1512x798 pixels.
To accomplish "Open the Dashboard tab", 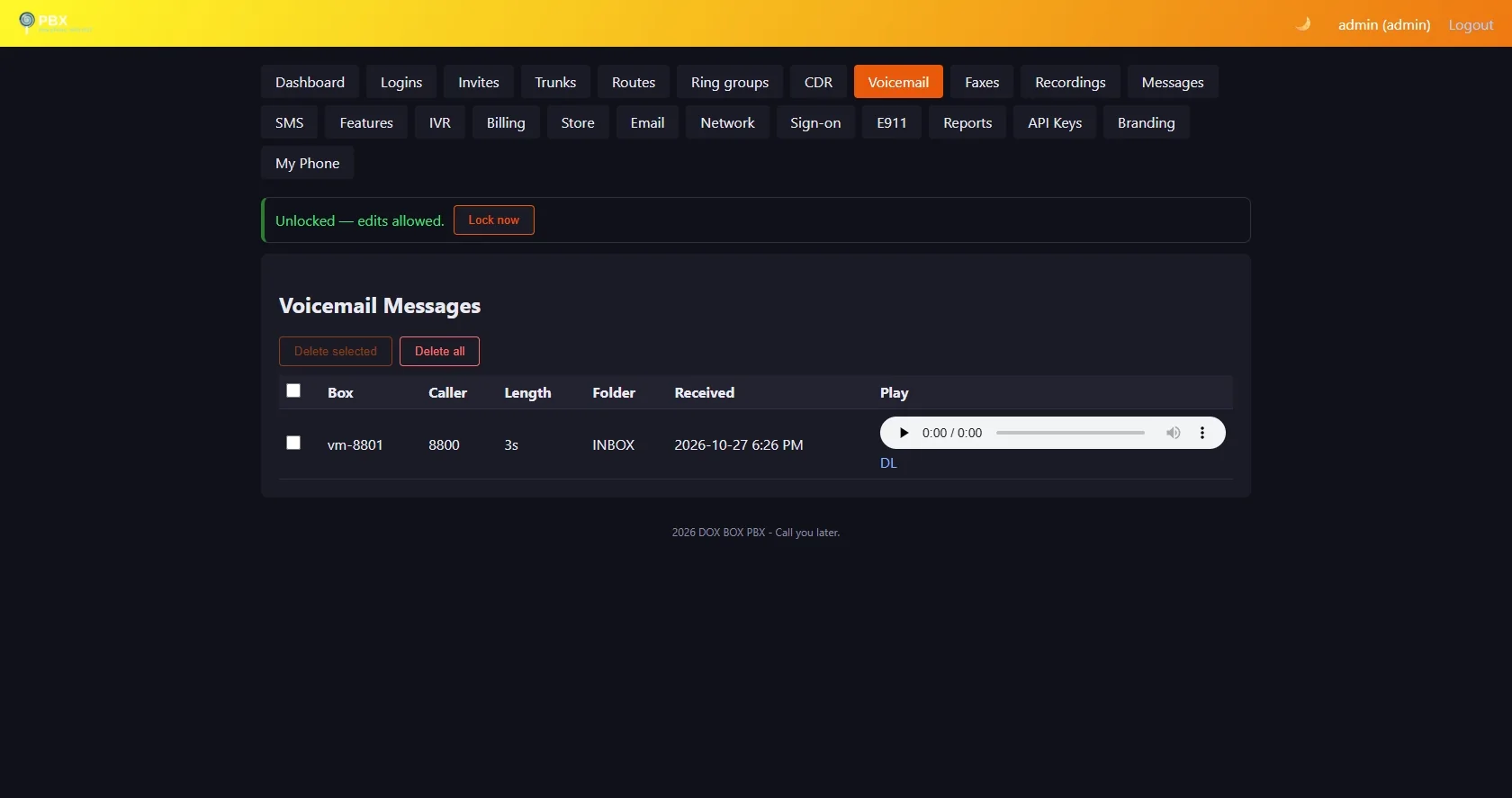I will pyautogui.click(x=310, y=82).
